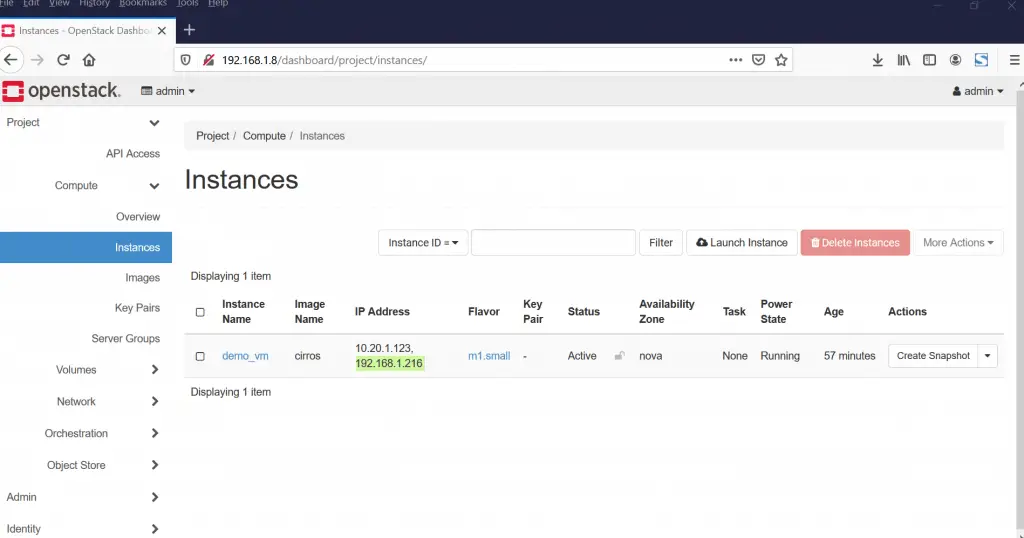The height and width of the screenshot is (538, 1024).
Task: Expand the Volumes sidebar section
Action: [x=155, y=370]
